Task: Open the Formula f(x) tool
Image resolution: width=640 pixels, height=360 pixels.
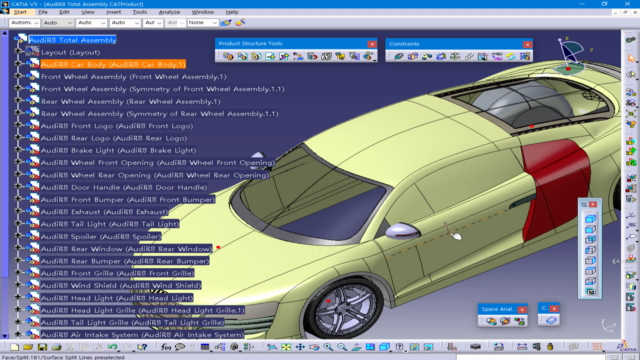Action: pyautogui.click(x=166, y=347)
